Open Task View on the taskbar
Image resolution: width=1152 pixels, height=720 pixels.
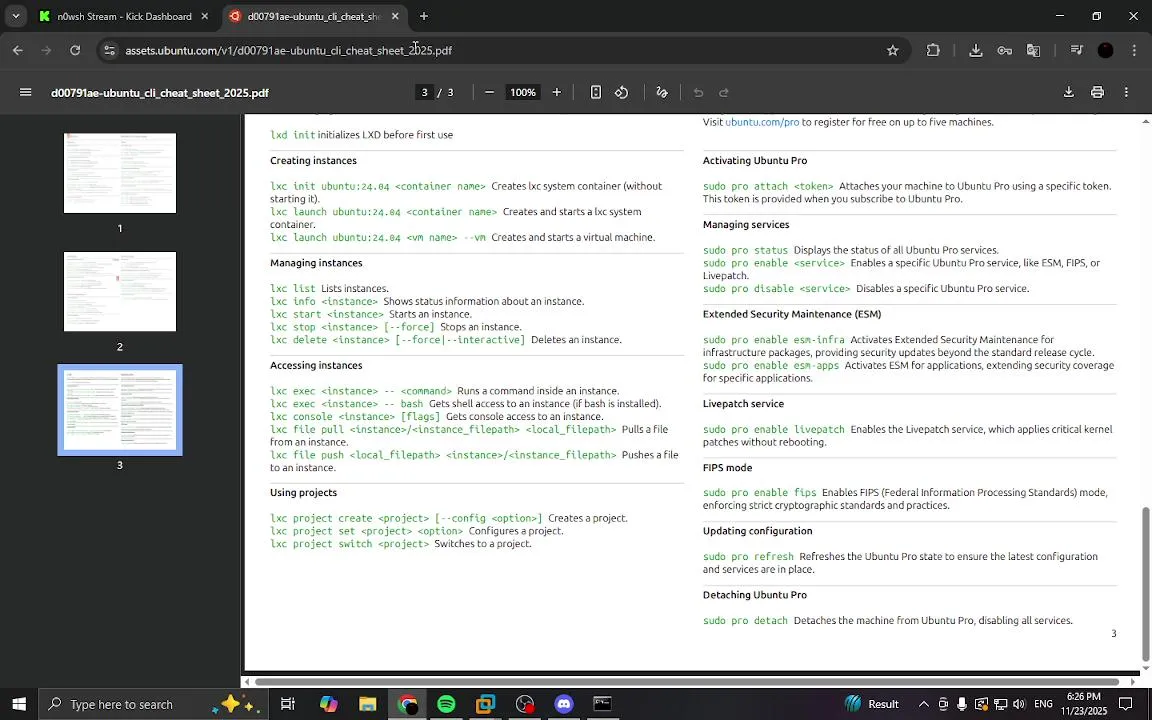click(288, 704)
